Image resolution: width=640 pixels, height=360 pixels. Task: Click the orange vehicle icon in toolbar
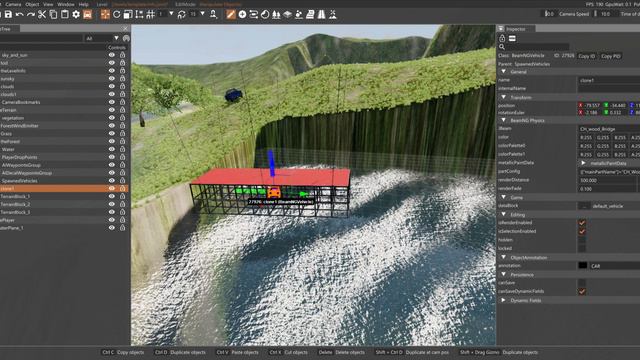pyautogui.click(x=87, y=14)
